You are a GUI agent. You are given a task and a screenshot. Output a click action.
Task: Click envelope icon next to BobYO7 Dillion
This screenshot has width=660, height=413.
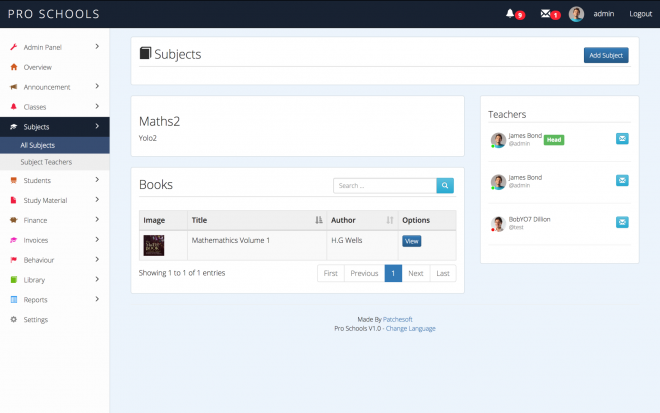click(x=621, y=222)
